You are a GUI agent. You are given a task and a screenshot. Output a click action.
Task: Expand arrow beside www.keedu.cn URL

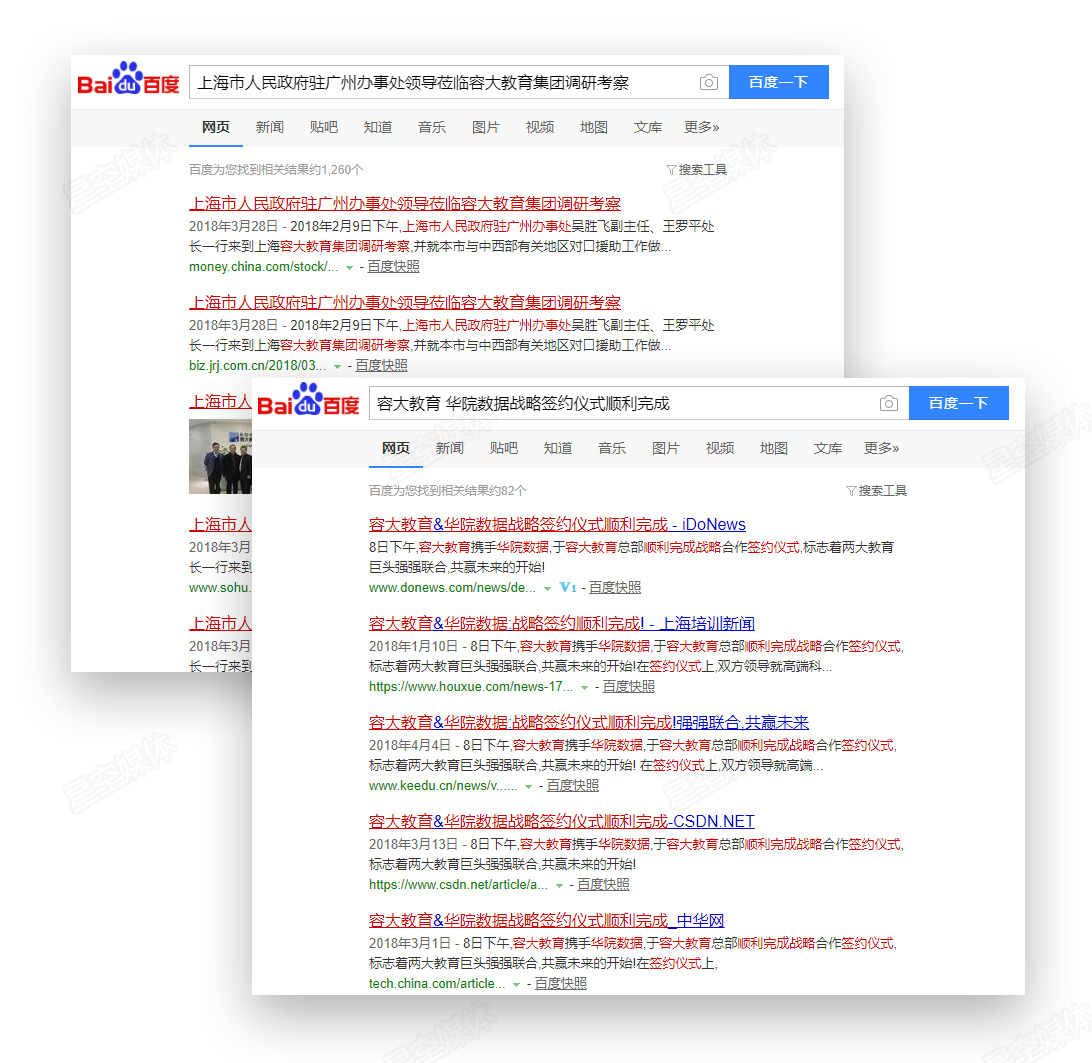click(x=529, y=786)
